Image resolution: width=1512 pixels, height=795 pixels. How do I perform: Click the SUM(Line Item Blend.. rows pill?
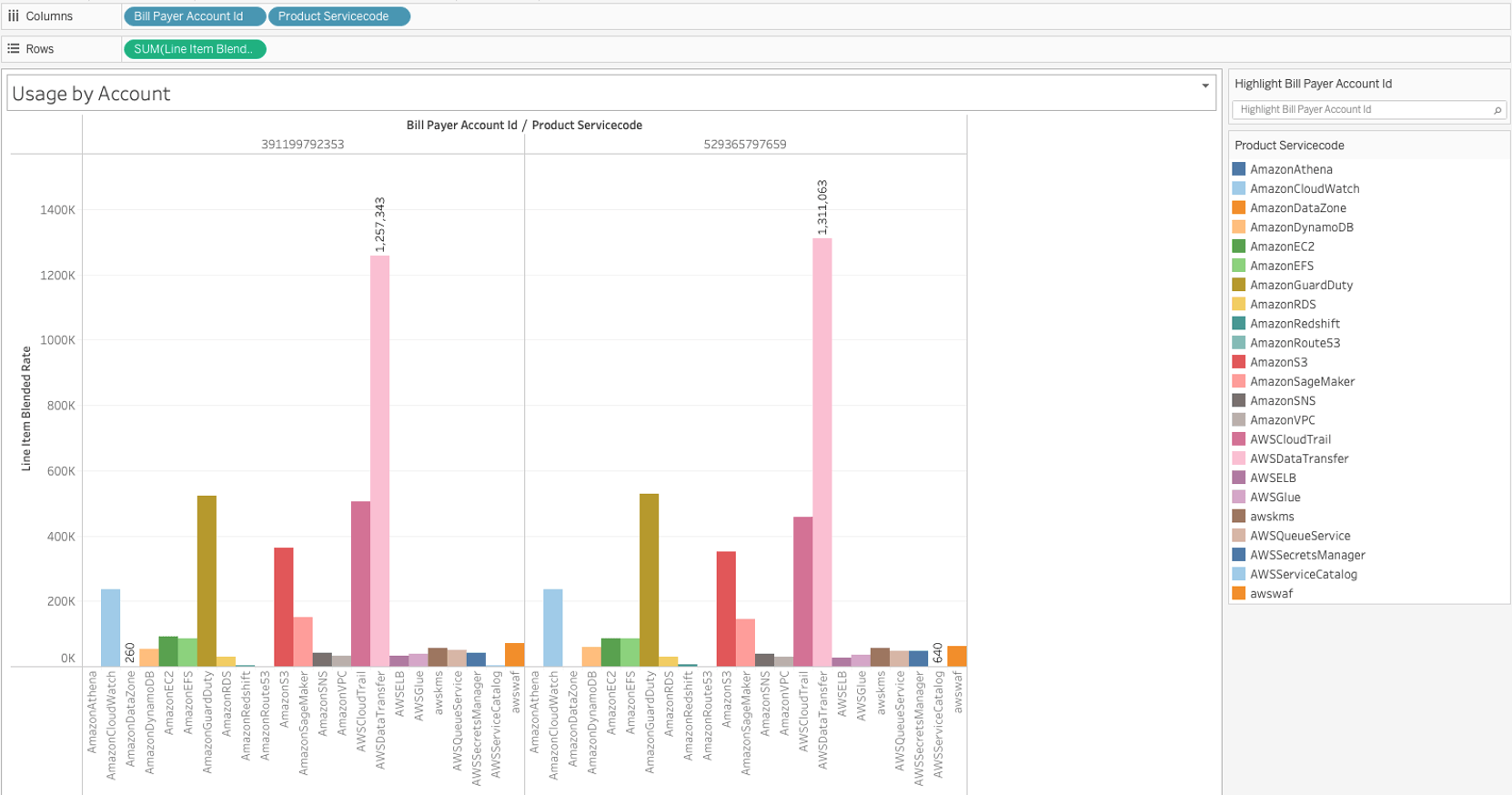click(x=194, y=49)
